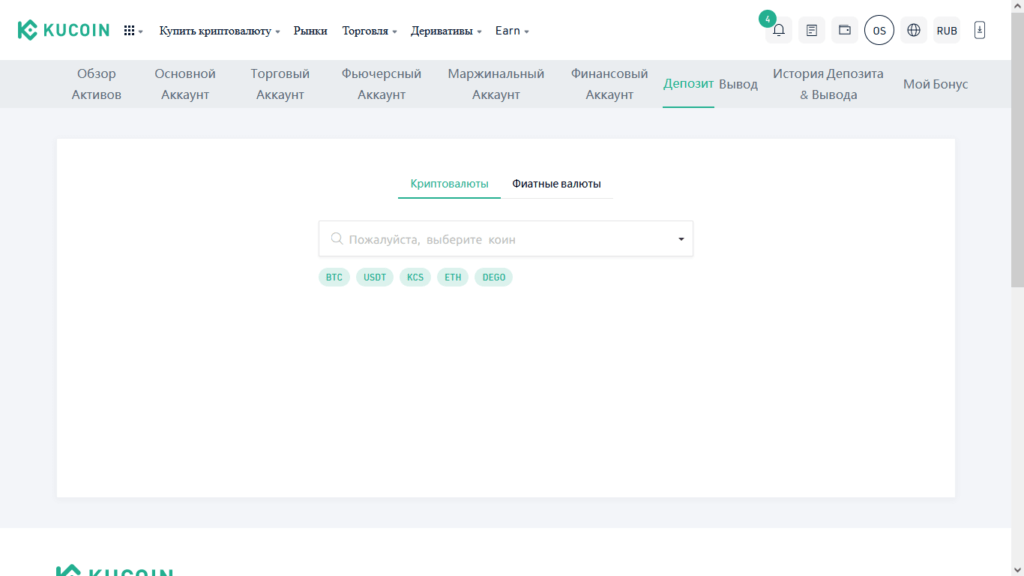The height and width of the screenshot is (576, 1024).
Task: Go to the Вывод tab
Action: pos(738,84)
